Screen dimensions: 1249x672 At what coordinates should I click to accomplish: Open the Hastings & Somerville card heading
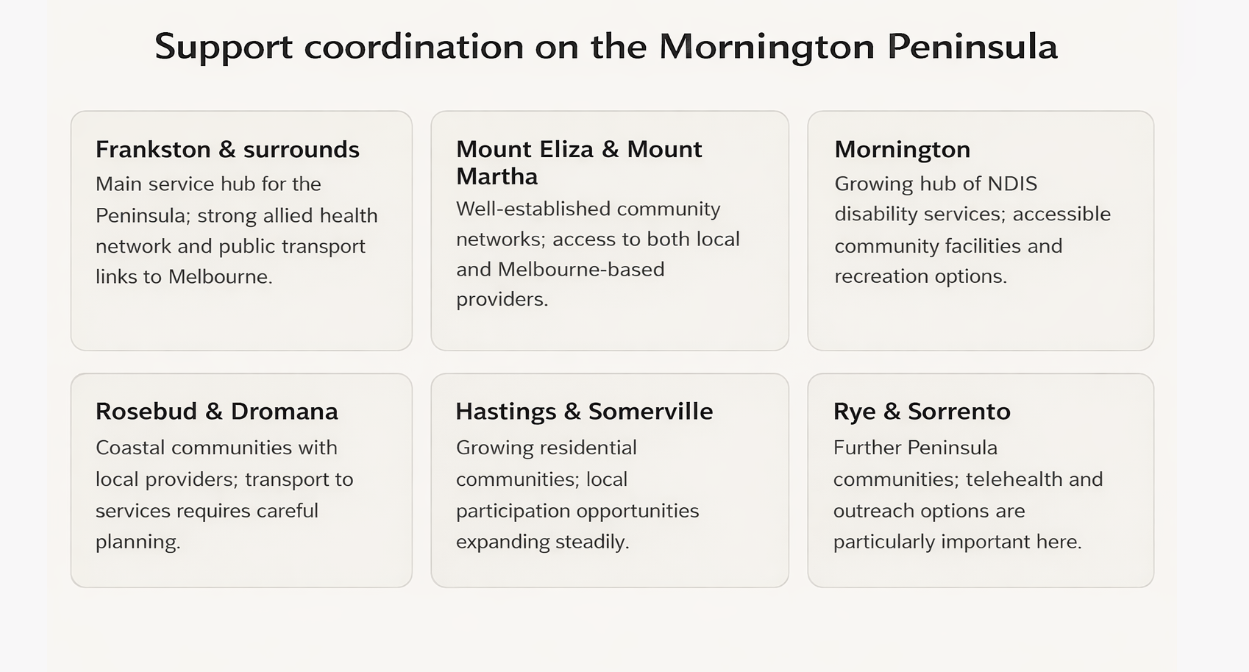pyautogui.click(x=584, y=411)
